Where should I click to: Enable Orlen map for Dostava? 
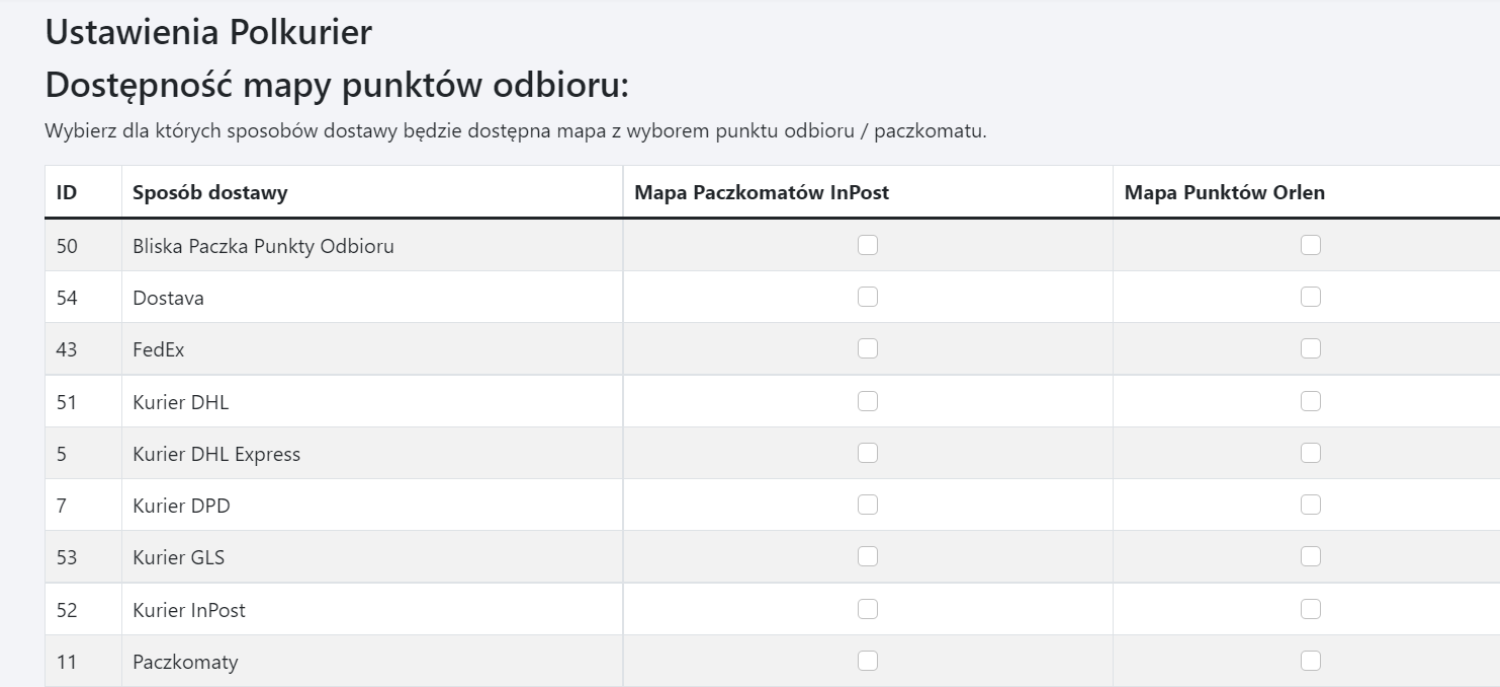(x=1310, y=296)
